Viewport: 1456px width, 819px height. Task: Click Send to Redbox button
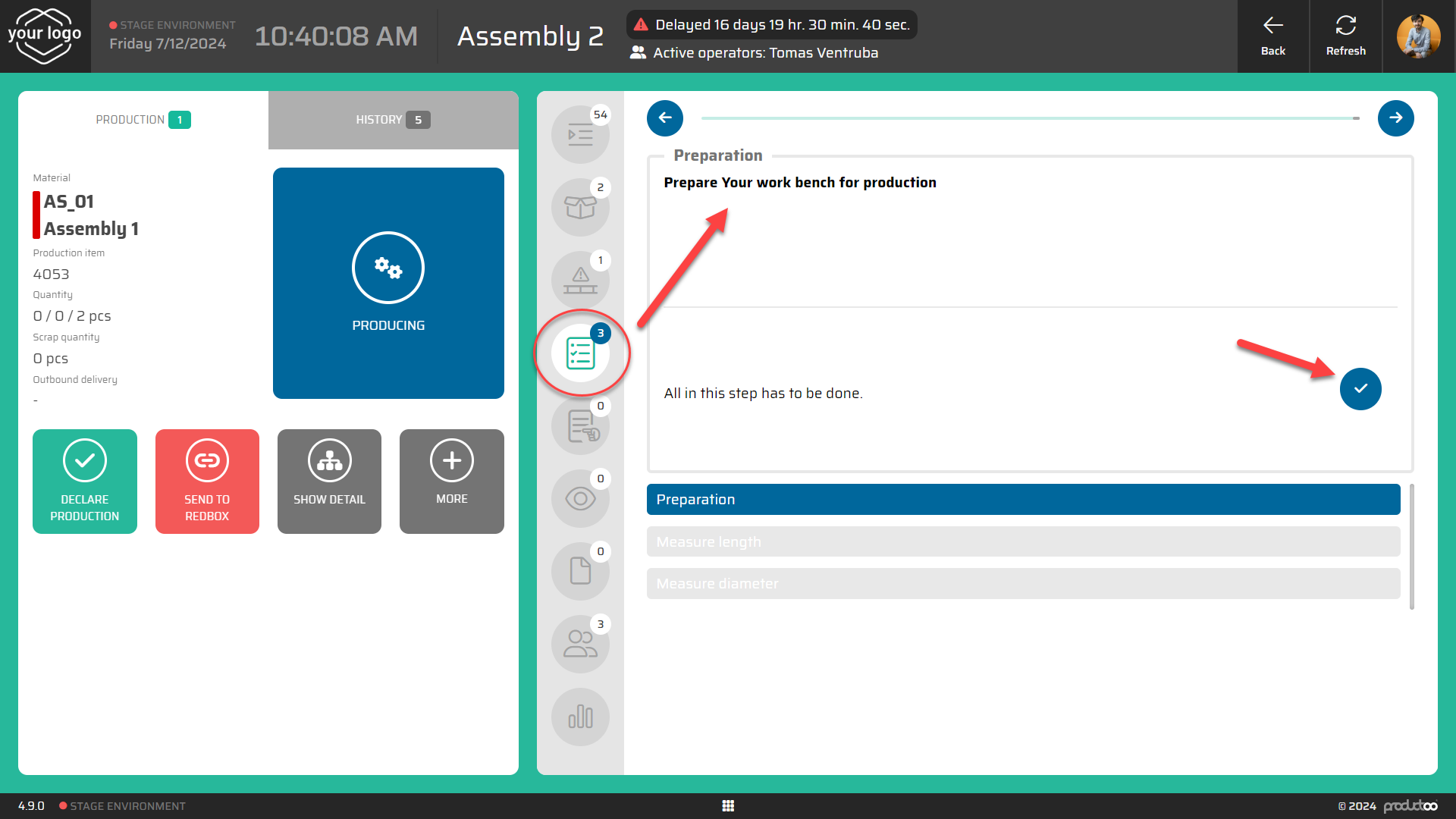(x=207, y=482)
